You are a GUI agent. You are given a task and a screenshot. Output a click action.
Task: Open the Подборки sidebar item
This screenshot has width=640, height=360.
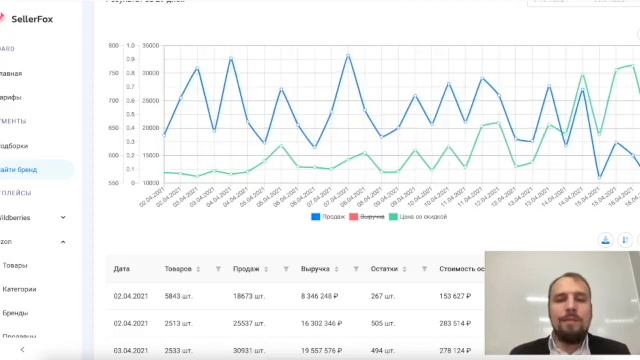pyautogui.click(x=14, y=146)
